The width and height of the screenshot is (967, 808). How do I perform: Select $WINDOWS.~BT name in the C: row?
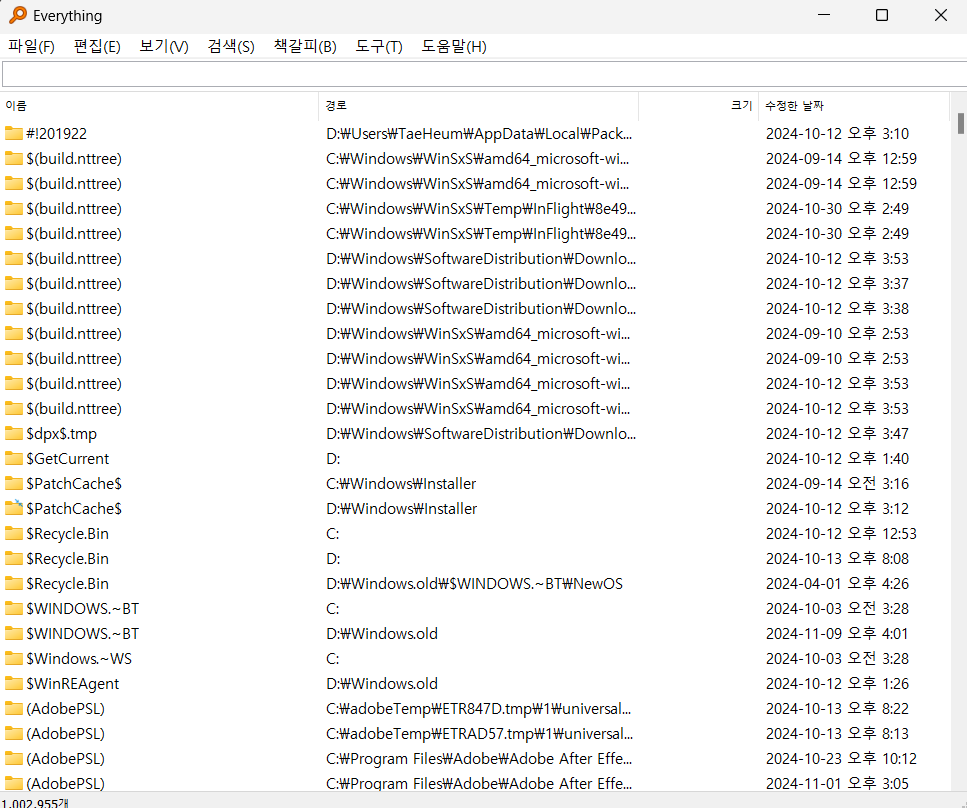pyautogui.click(x=83, y=609)
